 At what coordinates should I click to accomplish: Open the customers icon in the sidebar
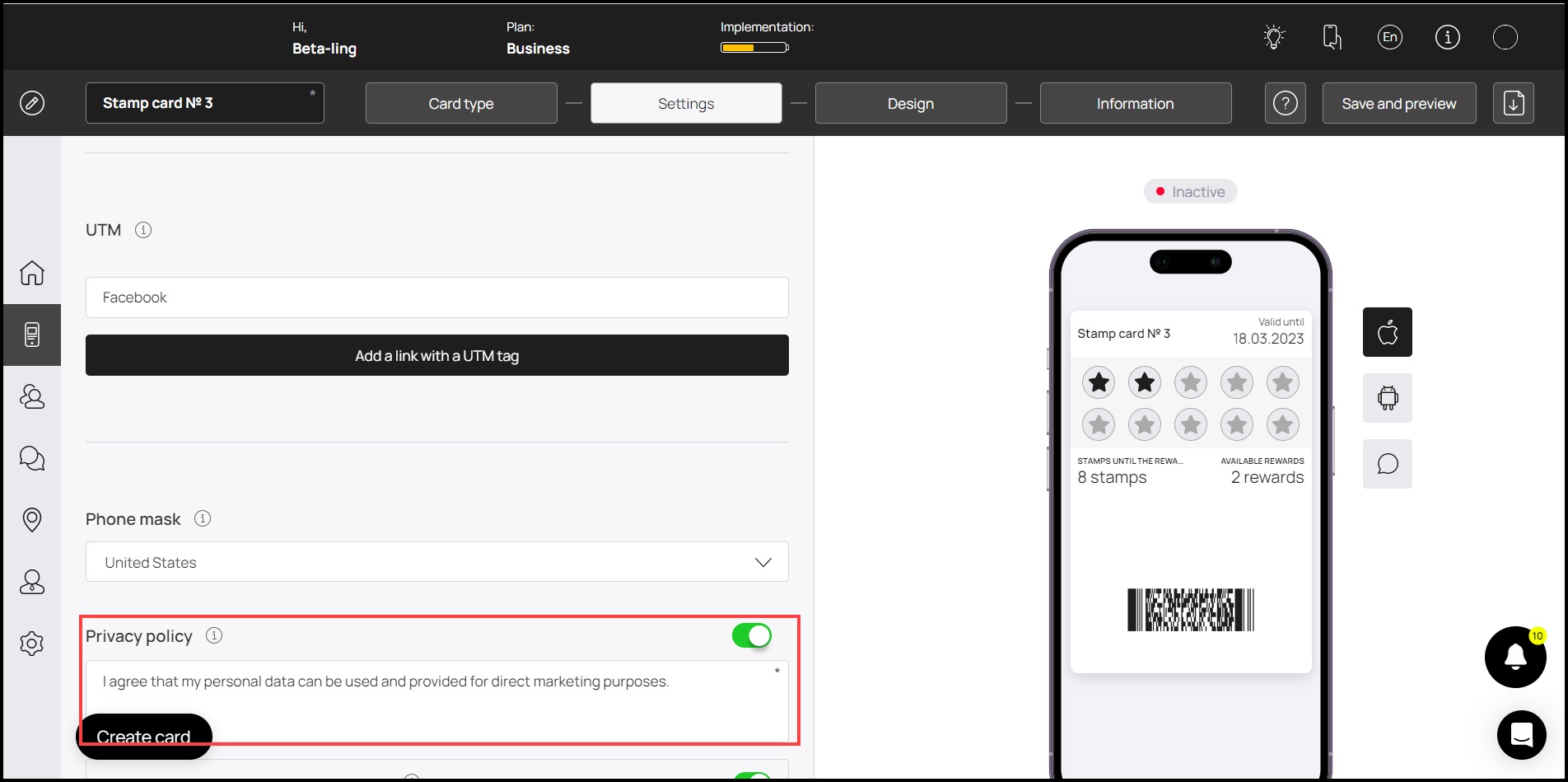tap(32, 396)
